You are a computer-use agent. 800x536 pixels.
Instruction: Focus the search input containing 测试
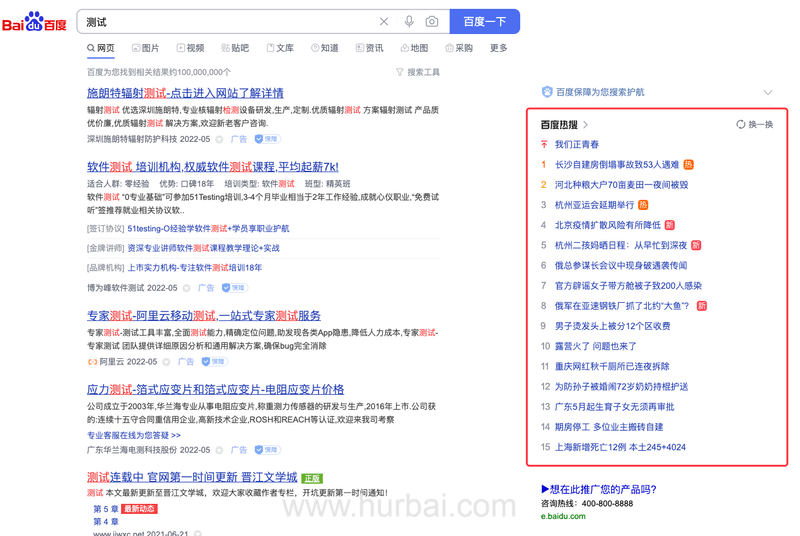(x=230, y=21)
